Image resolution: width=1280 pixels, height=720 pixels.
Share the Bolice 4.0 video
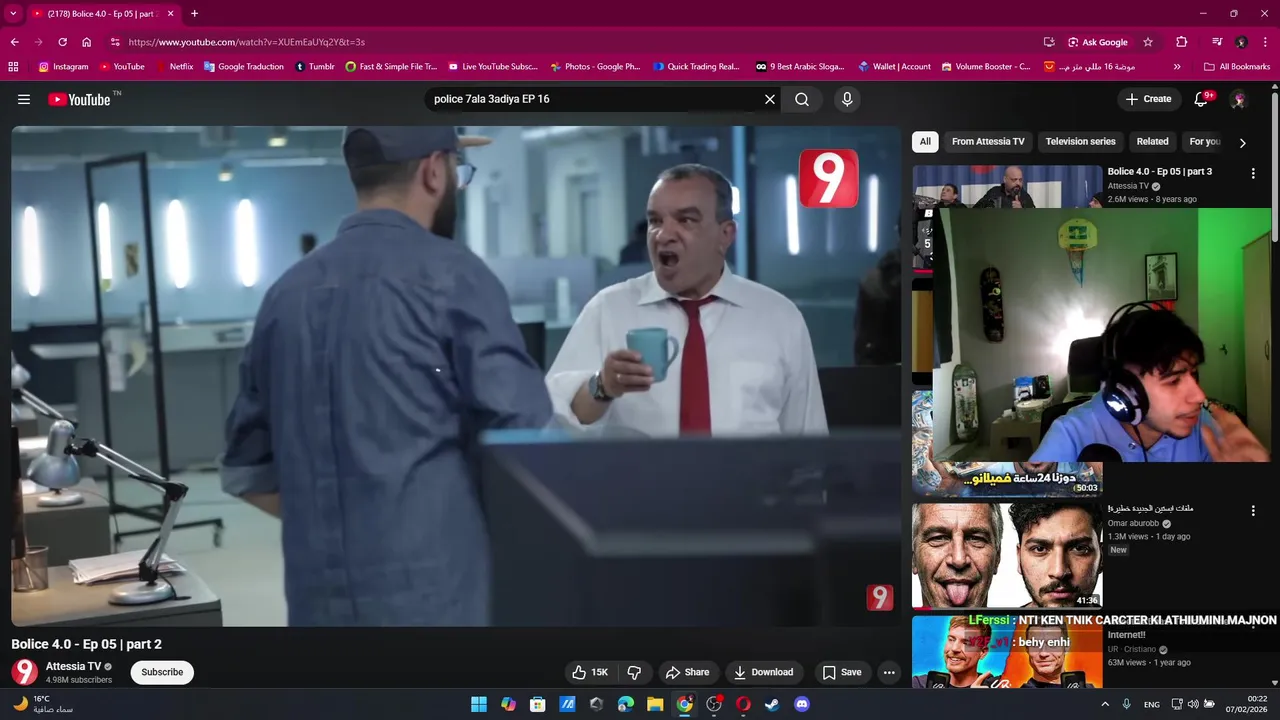coord(687,672)
